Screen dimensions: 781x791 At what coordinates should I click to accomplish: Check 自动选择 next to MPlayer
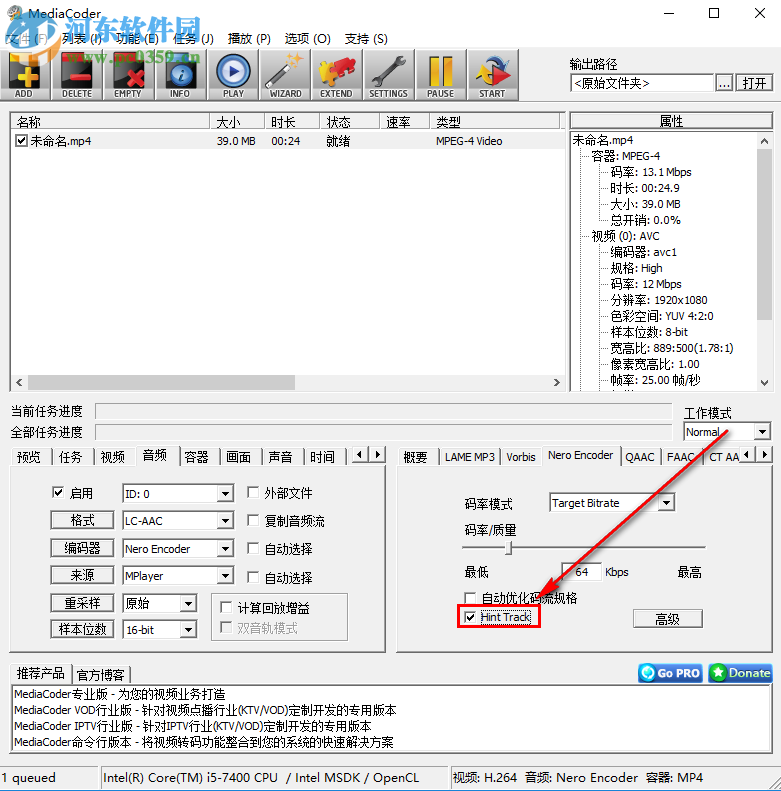click(x=253, y=577)
